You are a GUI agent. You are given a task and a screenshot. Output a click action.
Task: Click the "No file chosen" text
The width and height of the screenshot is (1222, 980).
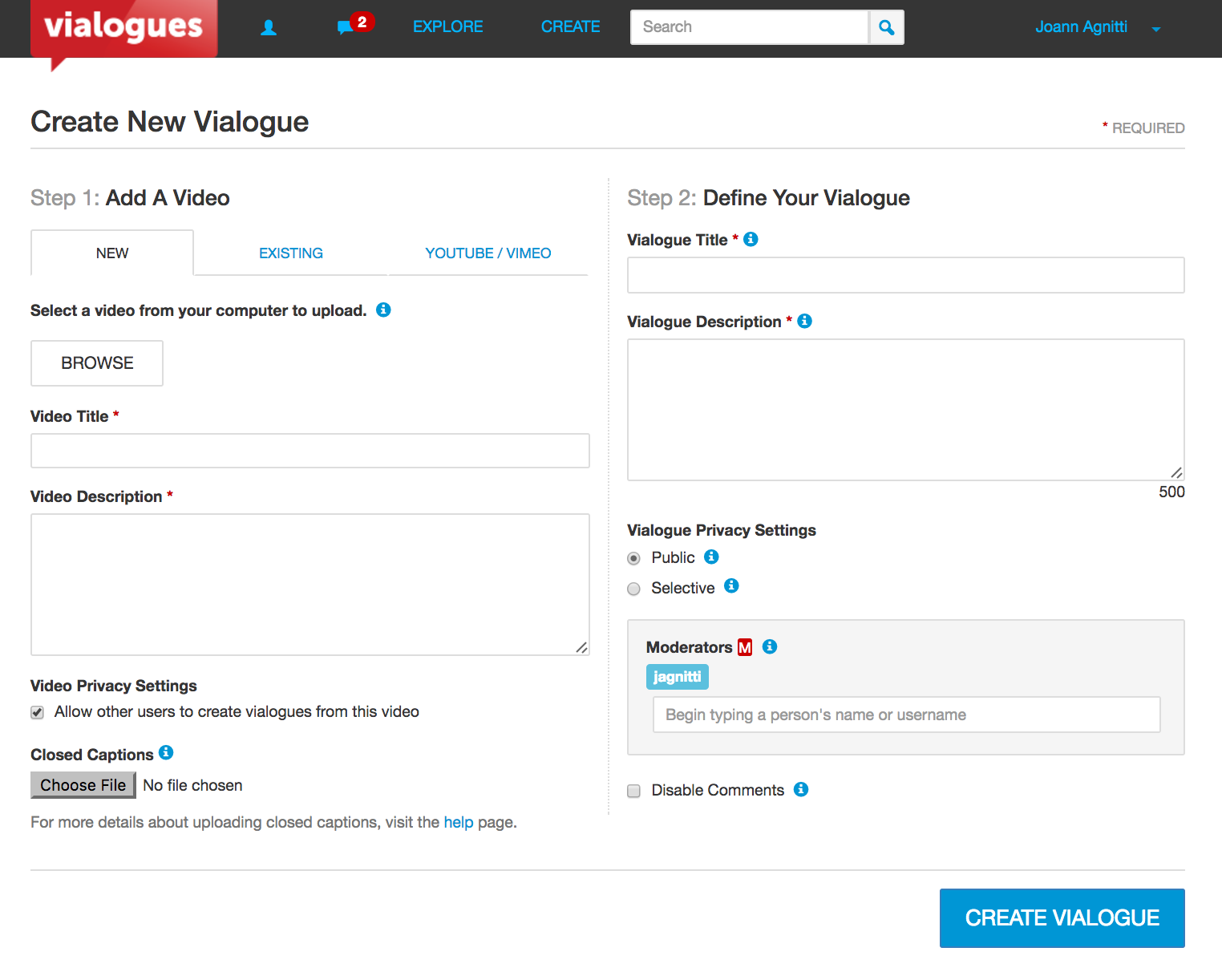(192, 785)
